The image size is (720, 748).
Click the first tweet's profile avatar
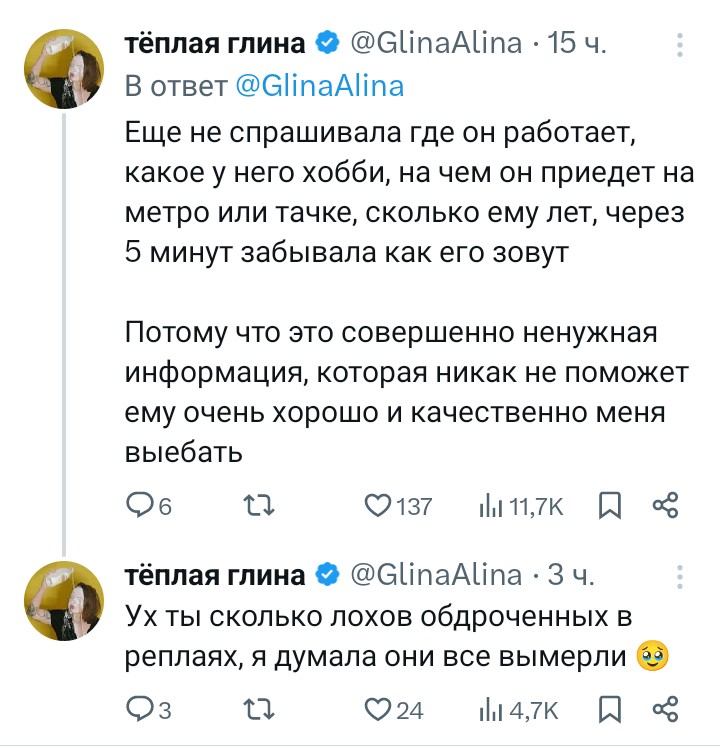(x=64, y=69)
